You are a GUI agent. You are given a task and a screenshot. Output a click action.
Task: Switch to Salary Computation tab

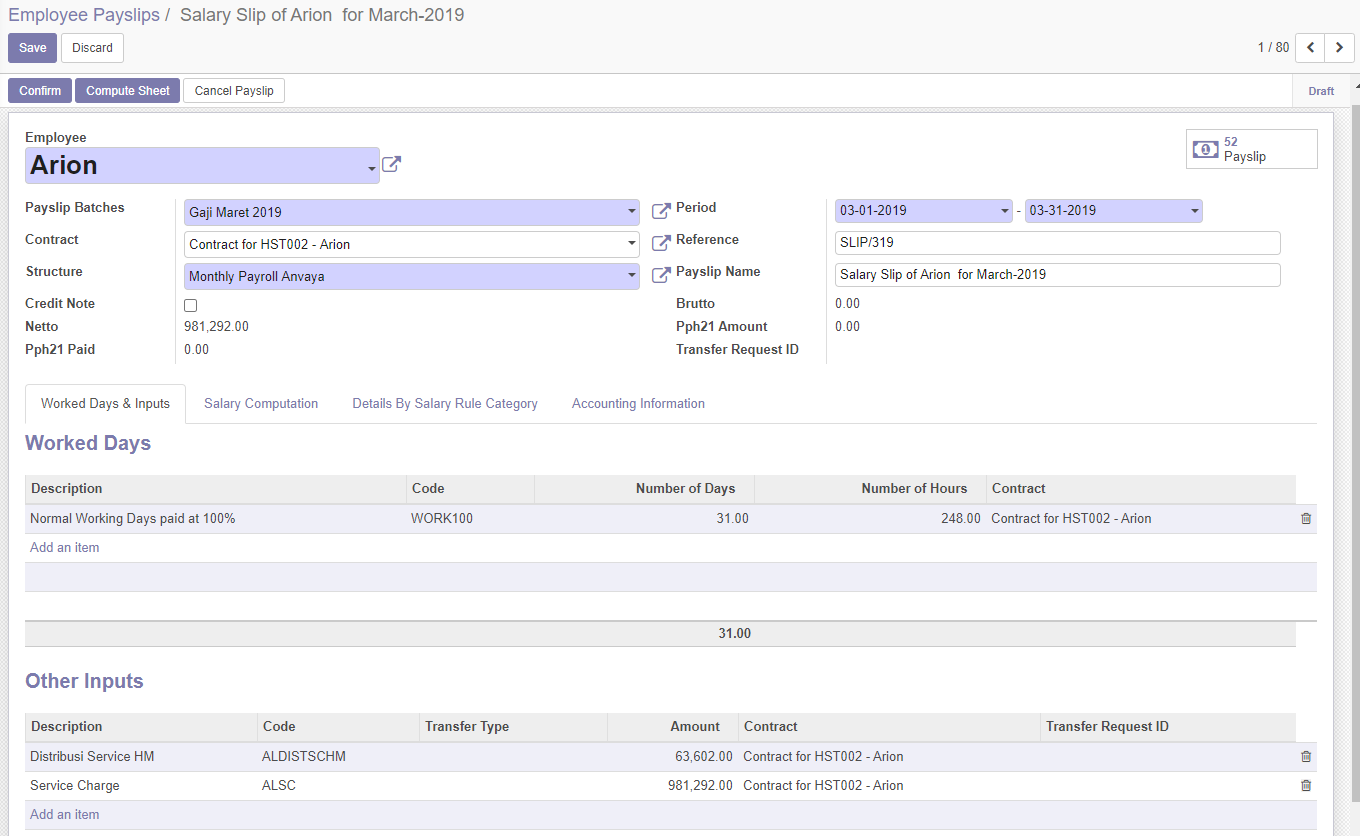click(261, 404)
